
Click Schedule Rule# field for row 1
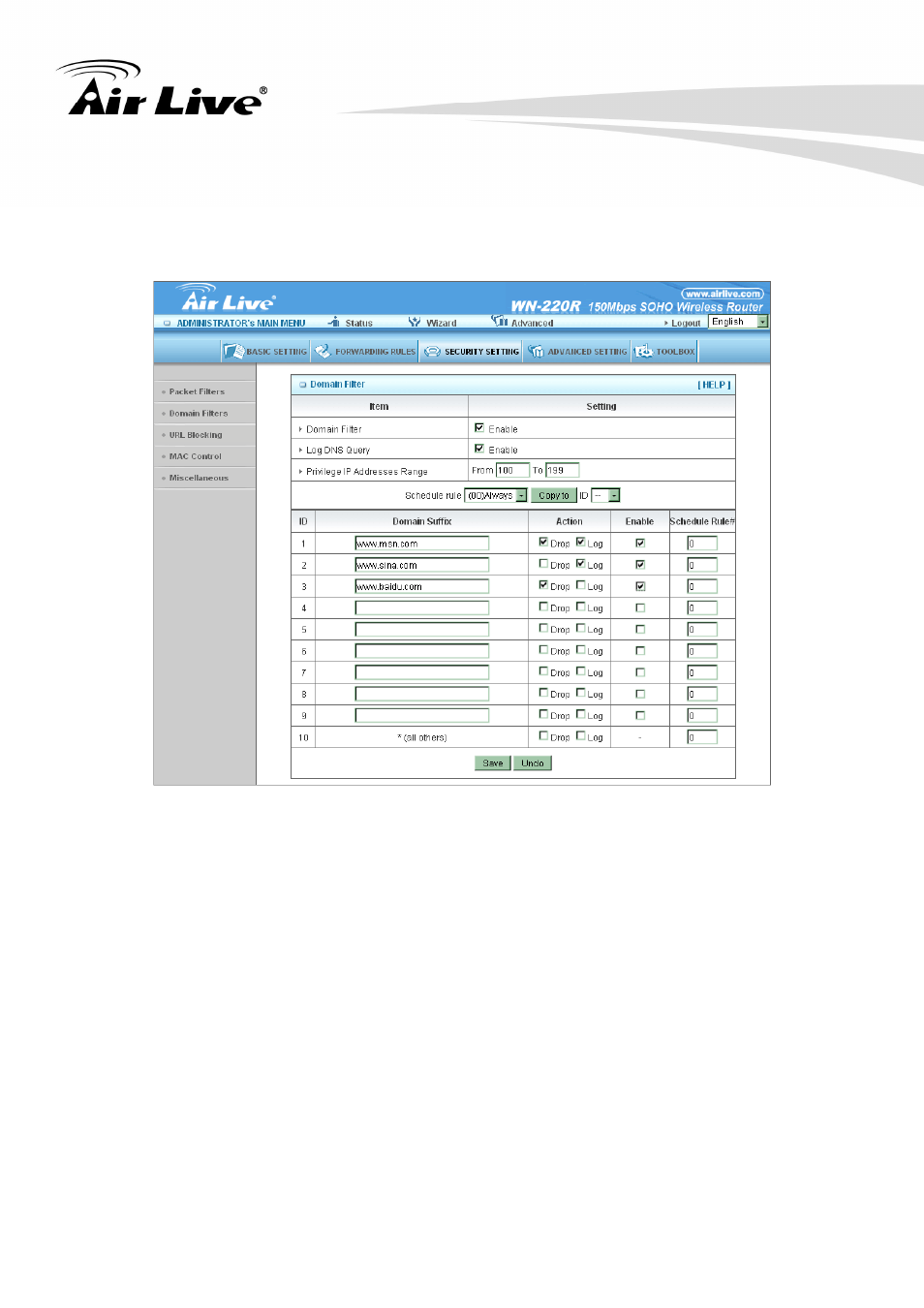(702, 544)
